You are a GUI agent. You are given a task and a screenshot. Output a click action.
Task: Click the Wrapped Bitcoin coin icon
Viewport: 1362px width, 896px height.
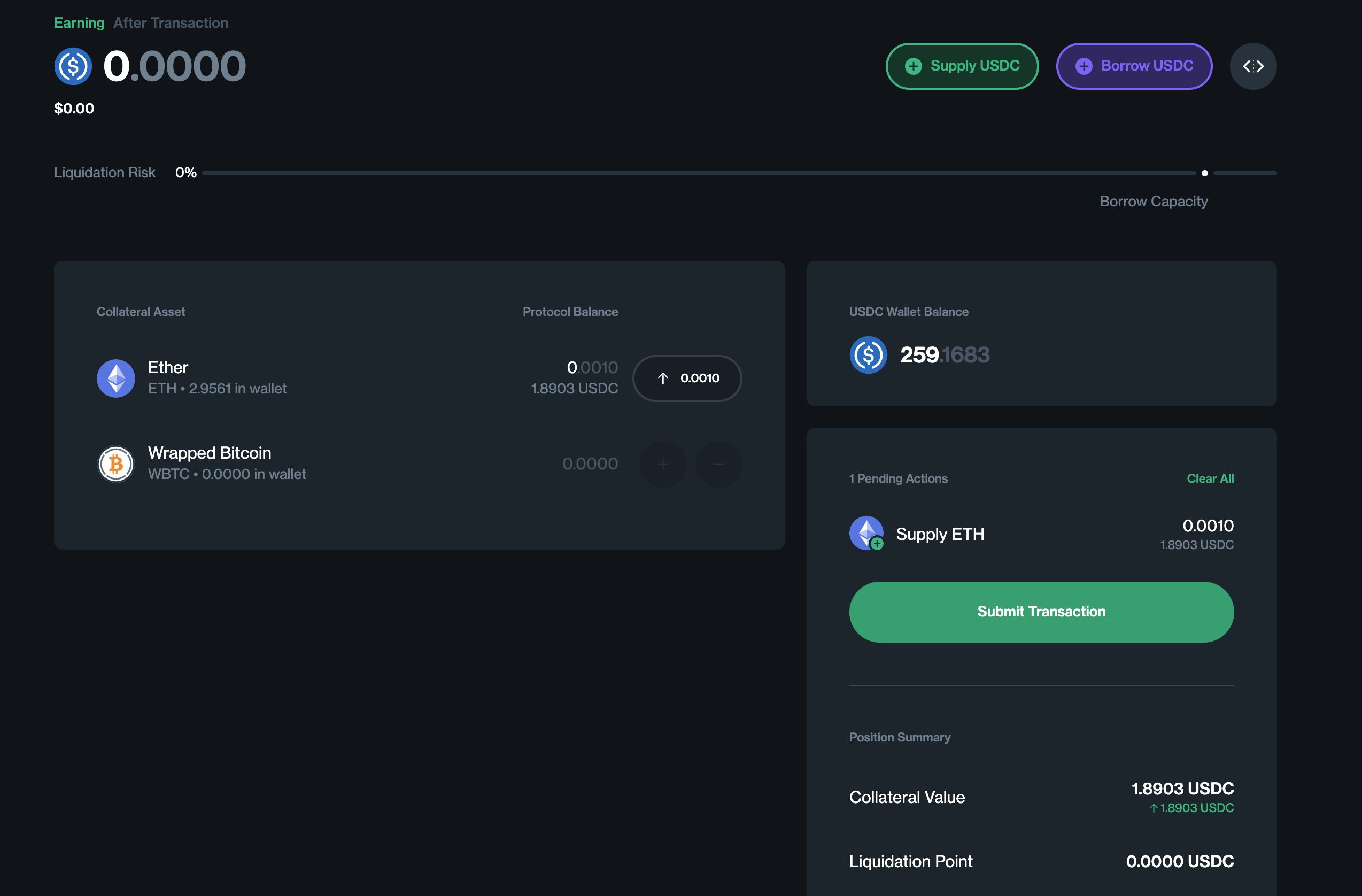115,463
